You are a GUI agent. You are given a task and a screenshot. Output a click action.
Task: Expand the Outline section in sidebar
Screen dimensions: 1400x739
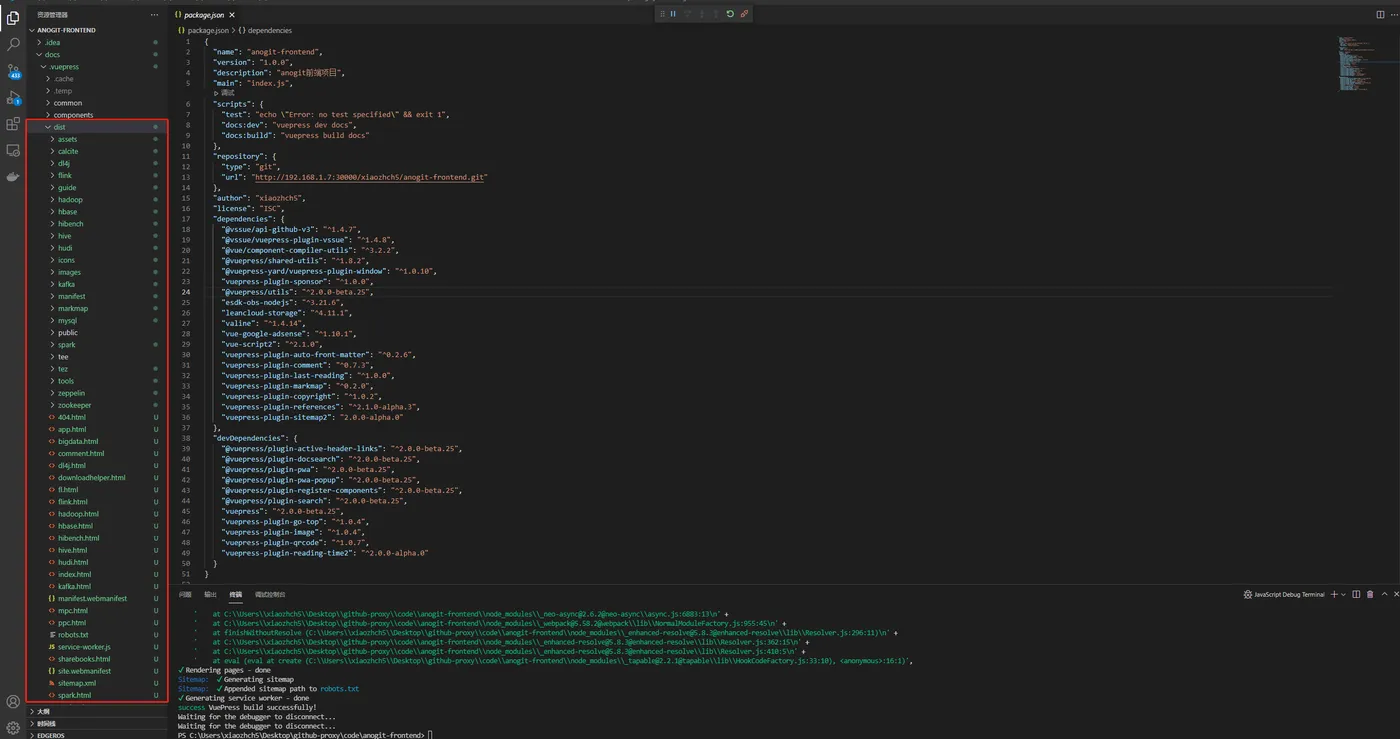pos(42,711)
